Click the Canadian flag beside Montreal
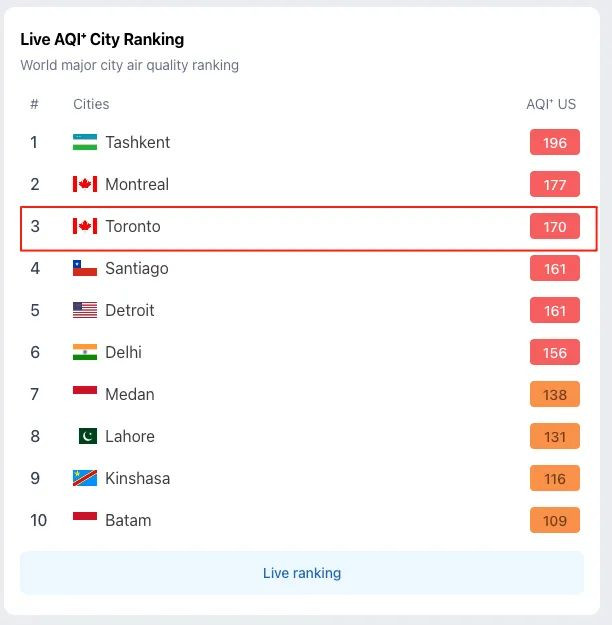Screen dimensions: 612x625 85,184
